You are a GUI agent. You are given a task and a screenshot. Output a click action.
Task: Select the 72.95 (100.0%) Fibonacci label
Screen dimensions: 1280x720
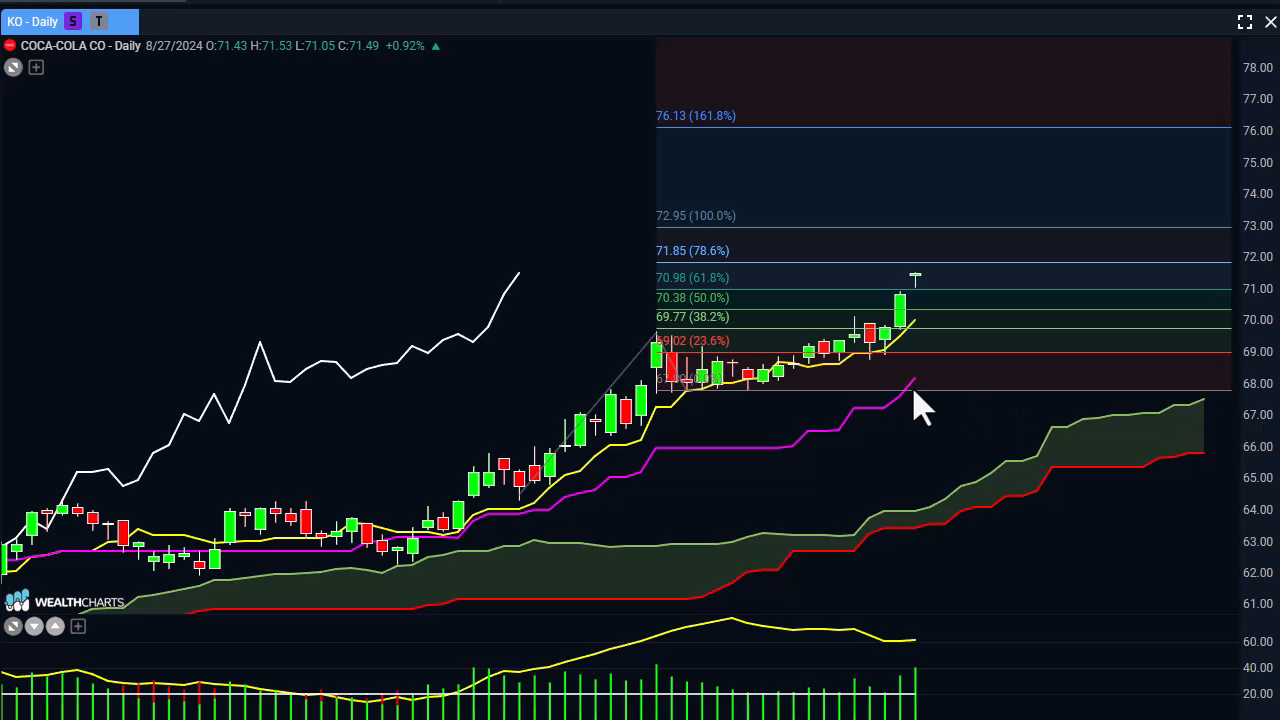(x=696, y=216)
